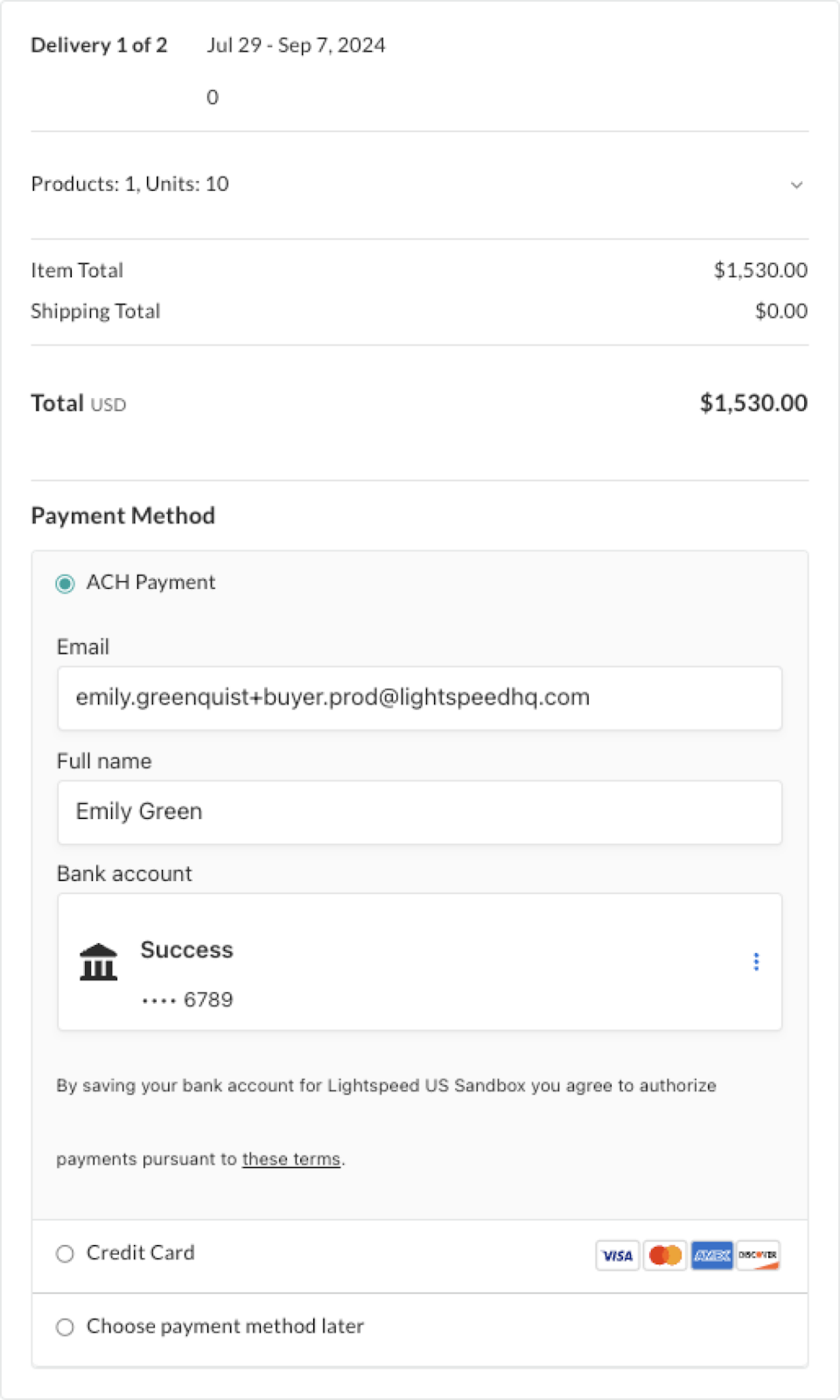
Task: Click the Visa card icon
Action: [x=618, y=1256]
